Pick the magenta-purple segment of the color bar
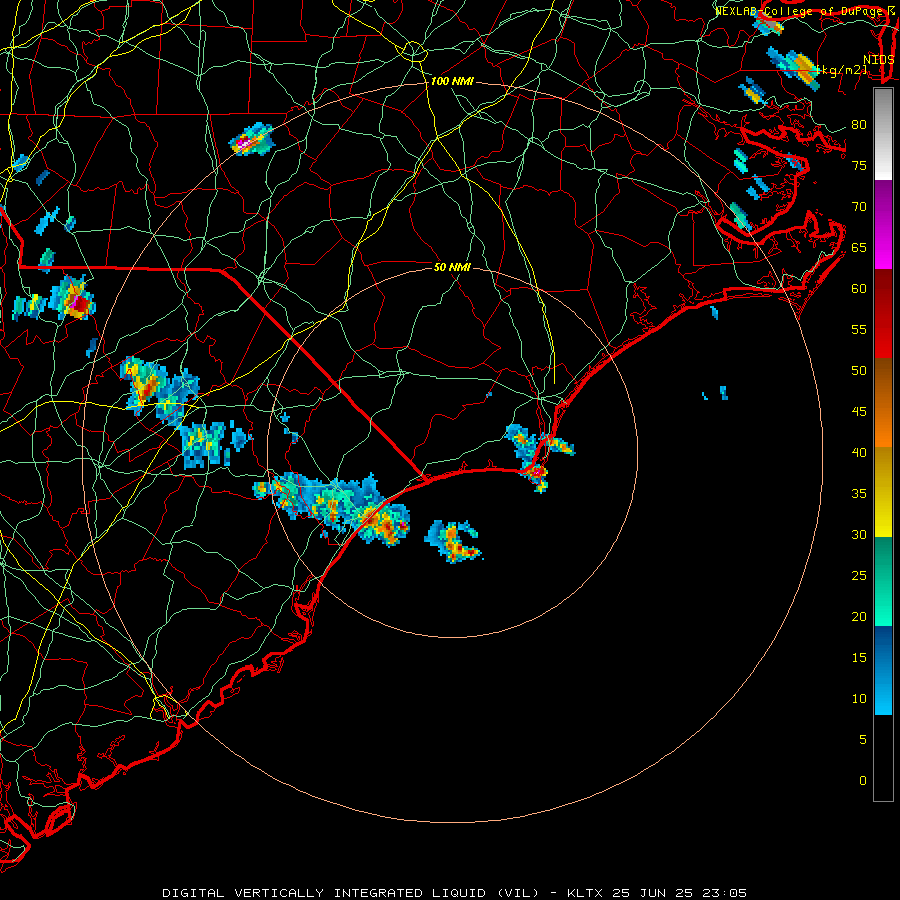This screenshot has height=900, width=900. coord(883,224)
